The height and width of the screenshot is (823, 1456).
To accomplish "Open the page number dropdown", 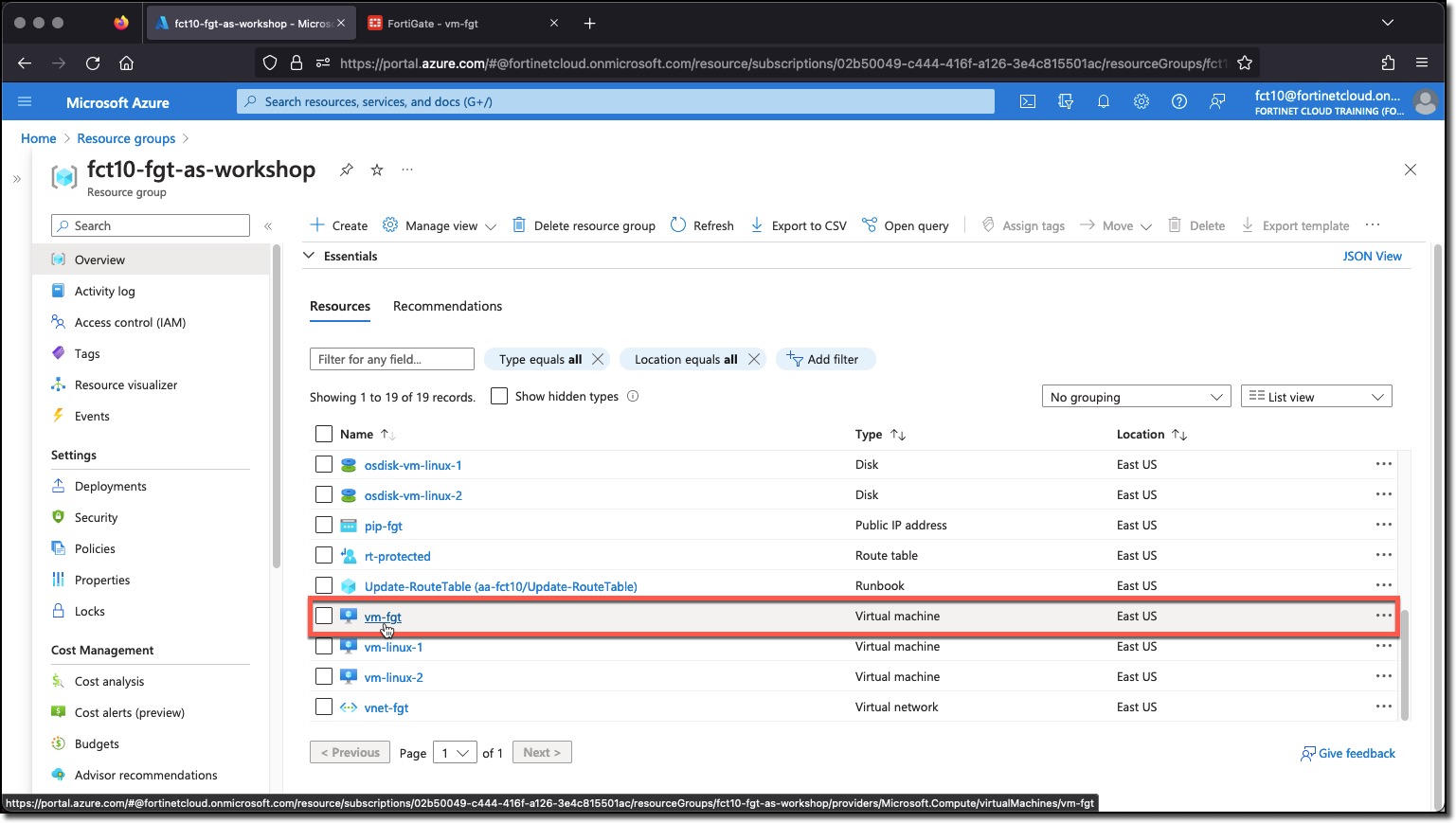I will tap(455, 753).
